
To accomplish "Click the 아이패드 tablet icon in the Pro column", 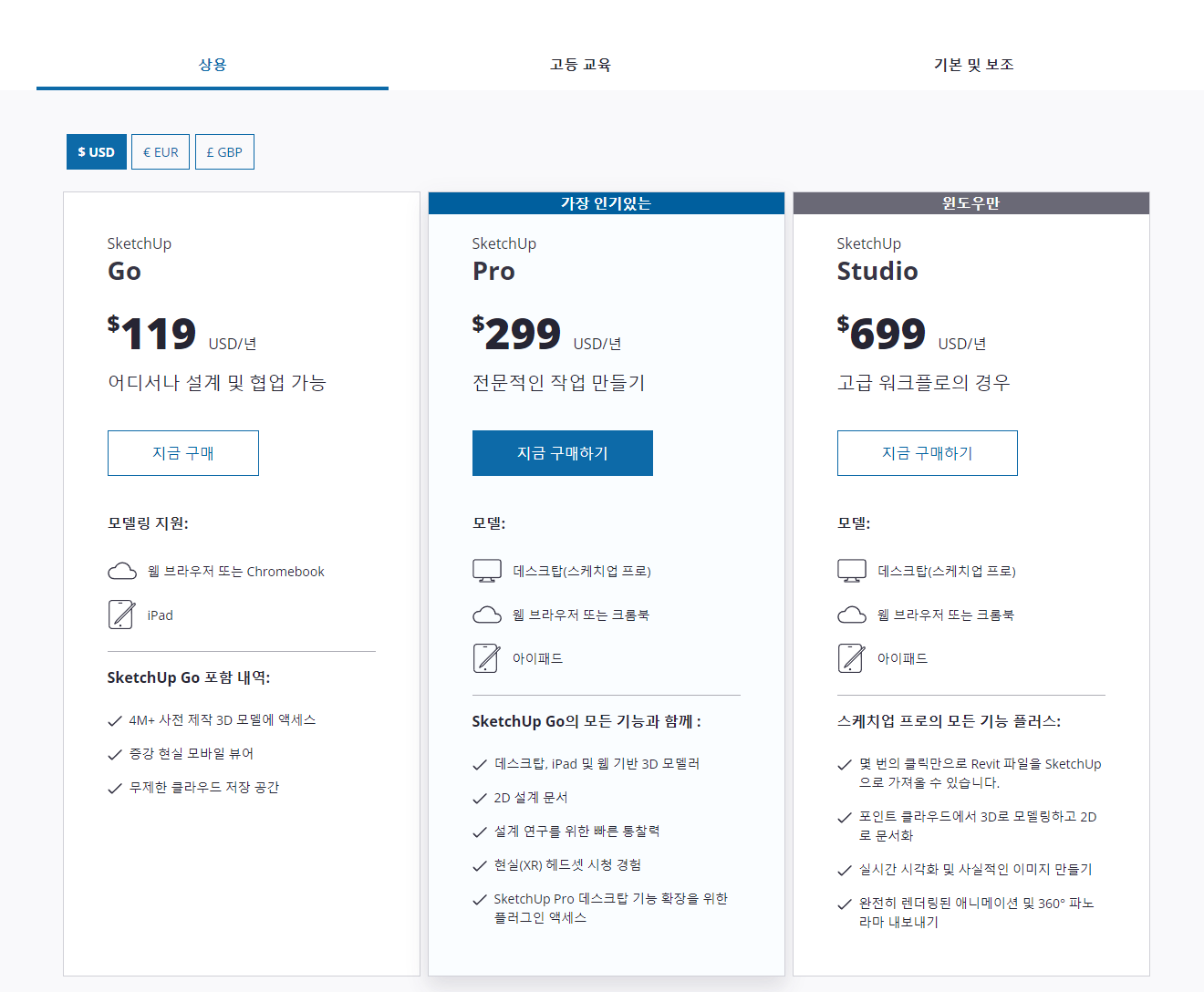I will click(487, 657).
